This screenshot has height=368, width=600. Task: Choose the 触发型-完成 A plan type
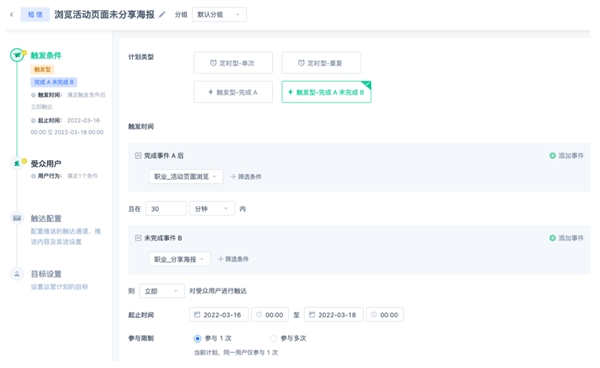(x=233, y=92)
